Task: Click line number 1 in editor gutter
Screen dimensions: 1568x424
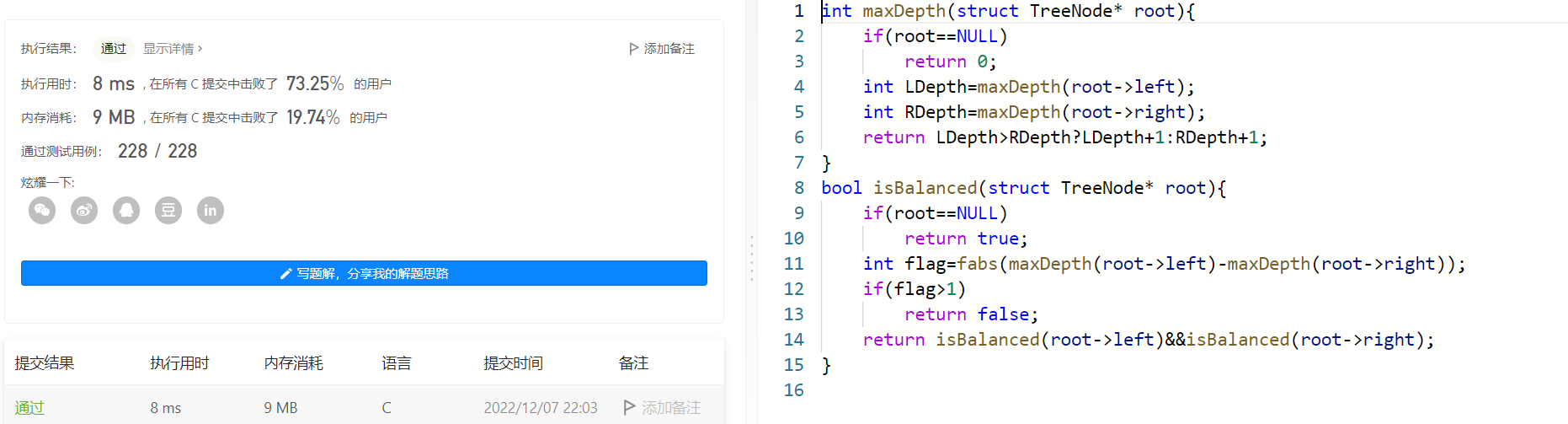Action: (799, 11)
